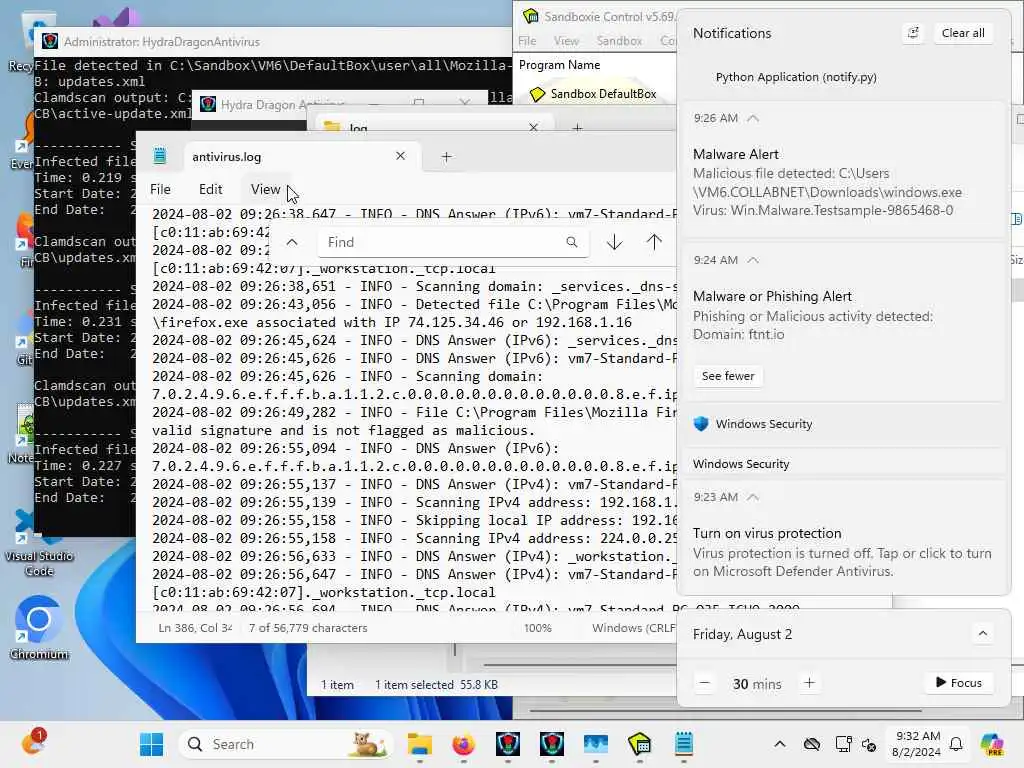Open the Edit menu in Notepad

[x=210, y=189]
